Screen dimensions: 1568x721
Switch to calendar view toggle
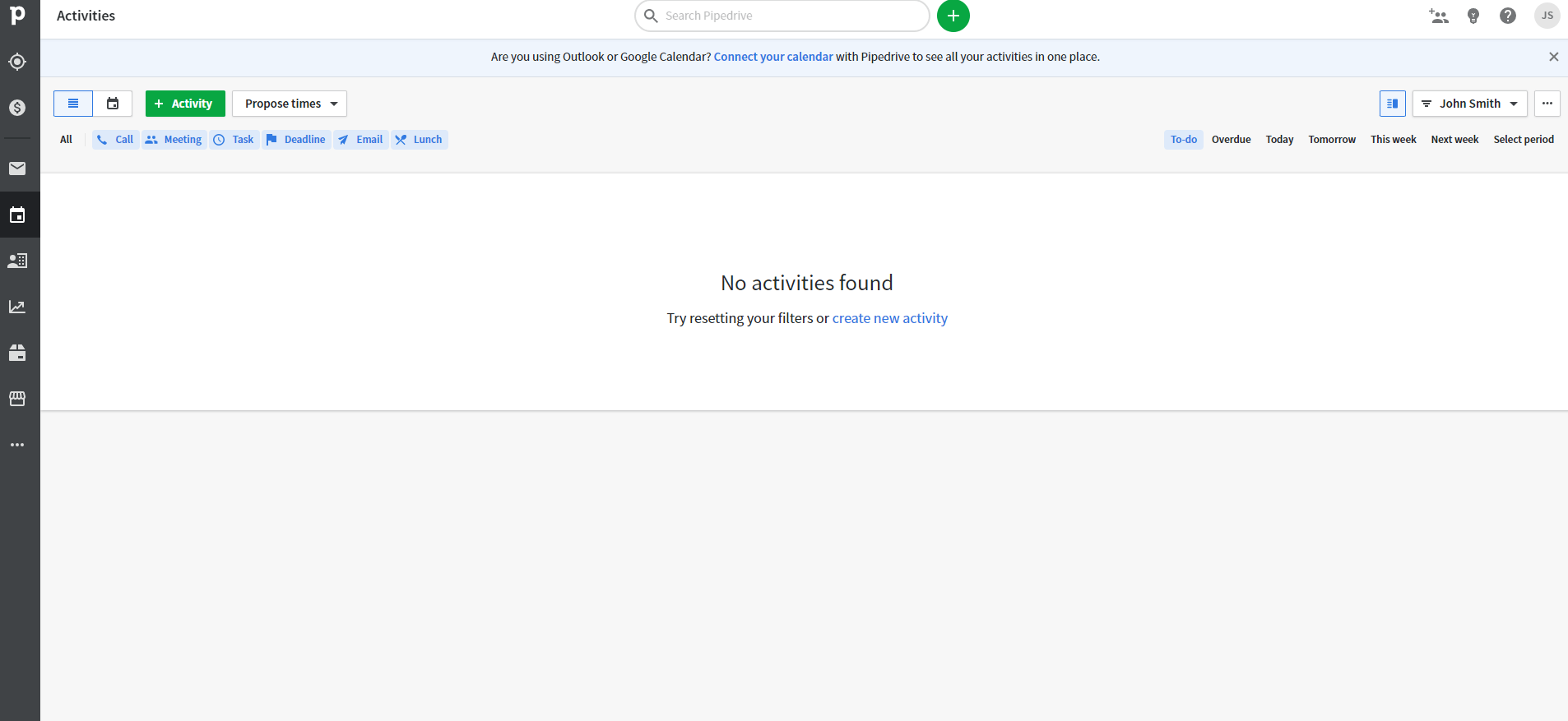tap(113, 104)
